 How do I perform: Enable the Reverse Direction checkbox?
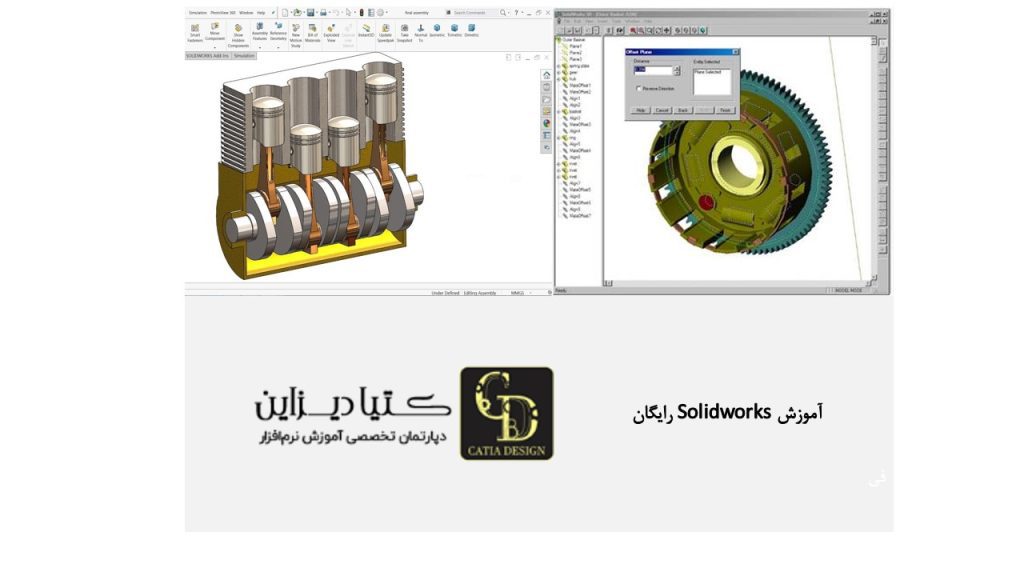pos(638,88)
